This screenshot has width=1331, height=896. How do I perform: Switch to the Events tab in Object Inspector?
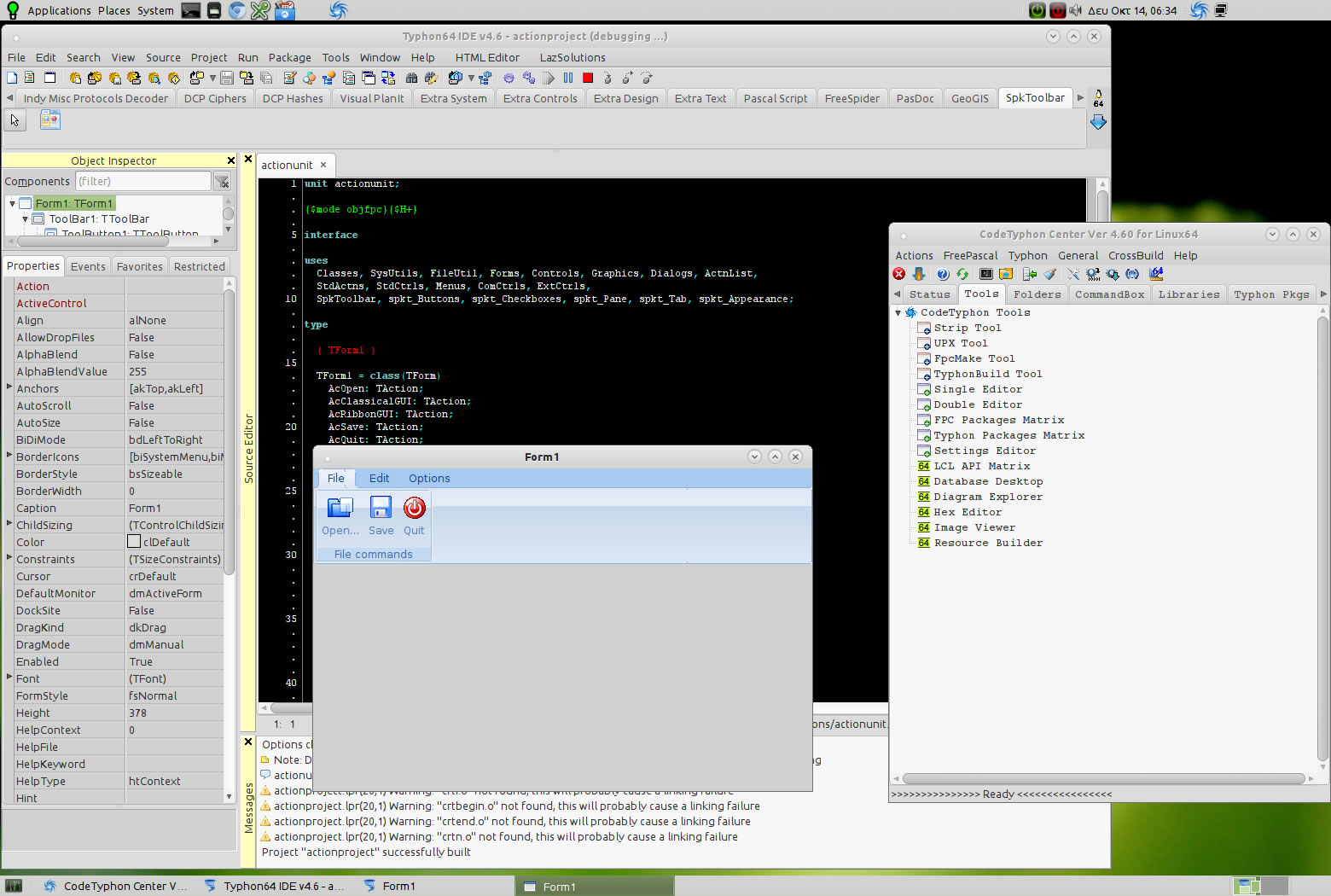[x=88, y=266]
